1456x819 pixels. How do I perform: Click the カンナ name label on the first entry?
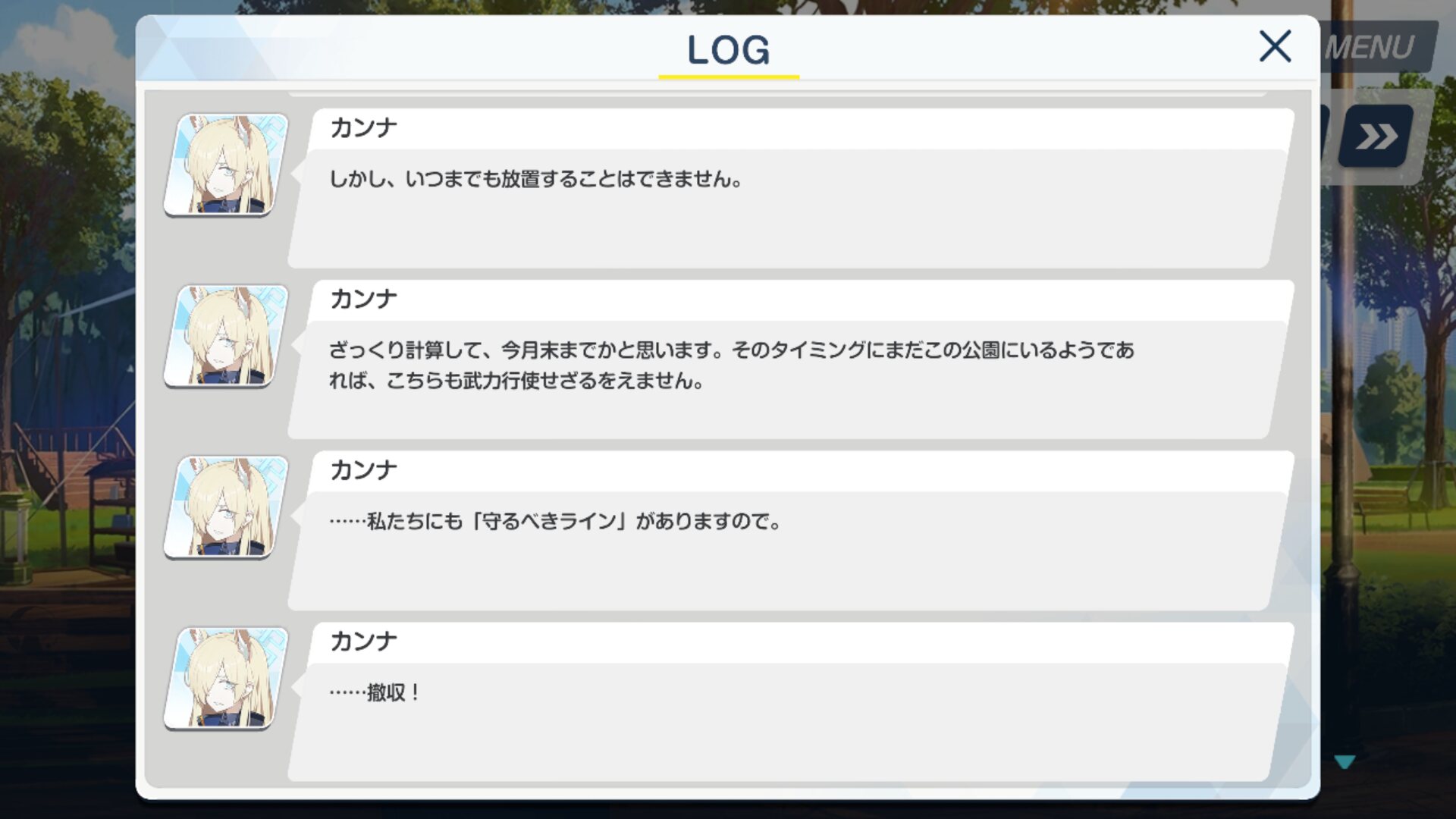coord(363,127)
